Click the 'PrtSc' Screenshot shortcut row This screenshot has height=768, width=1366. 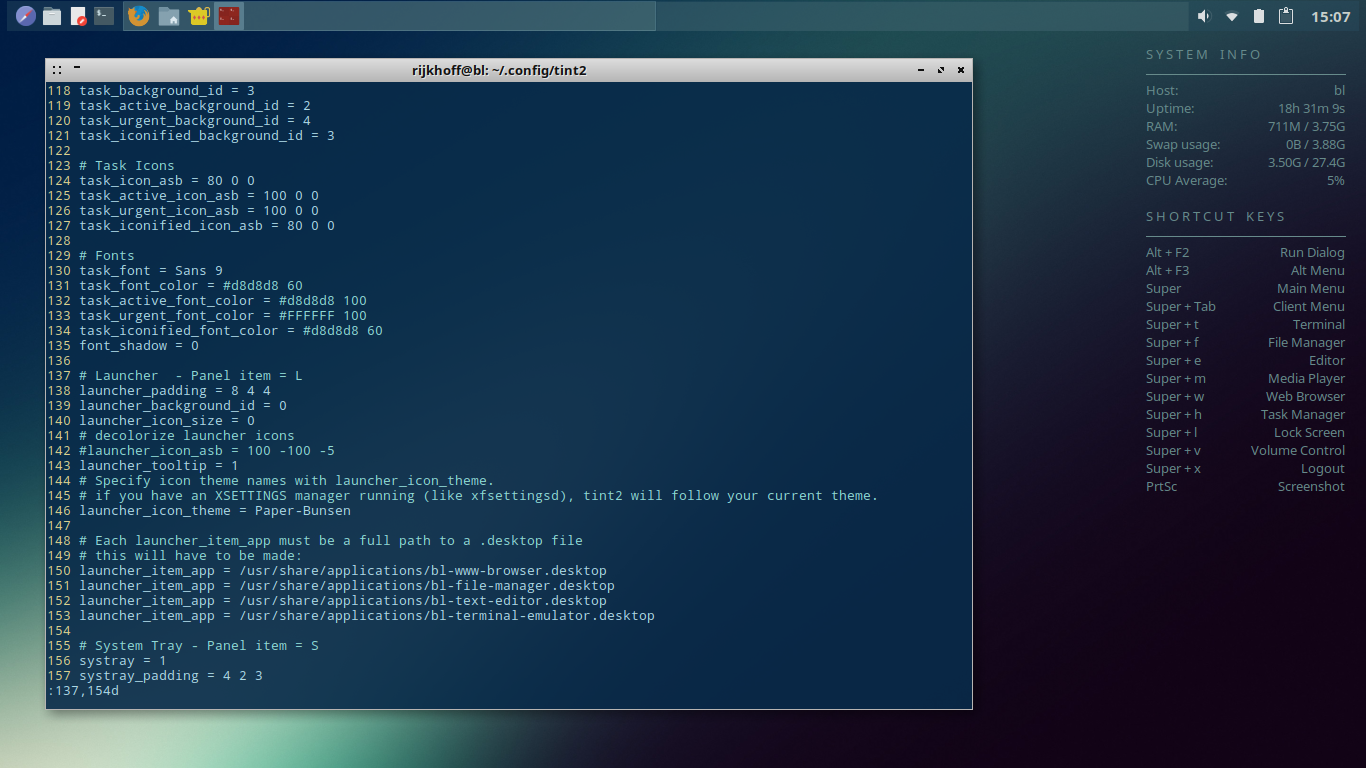(1245, 487)
